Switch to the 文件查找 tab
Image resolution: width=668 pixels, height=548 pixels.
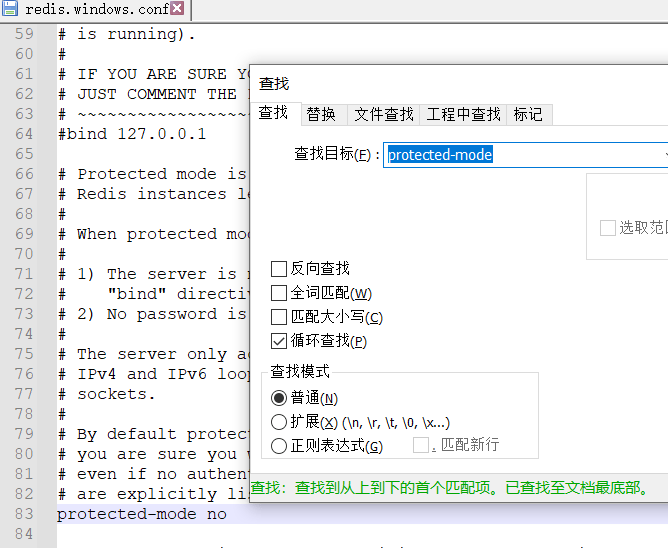coord(384,114)
